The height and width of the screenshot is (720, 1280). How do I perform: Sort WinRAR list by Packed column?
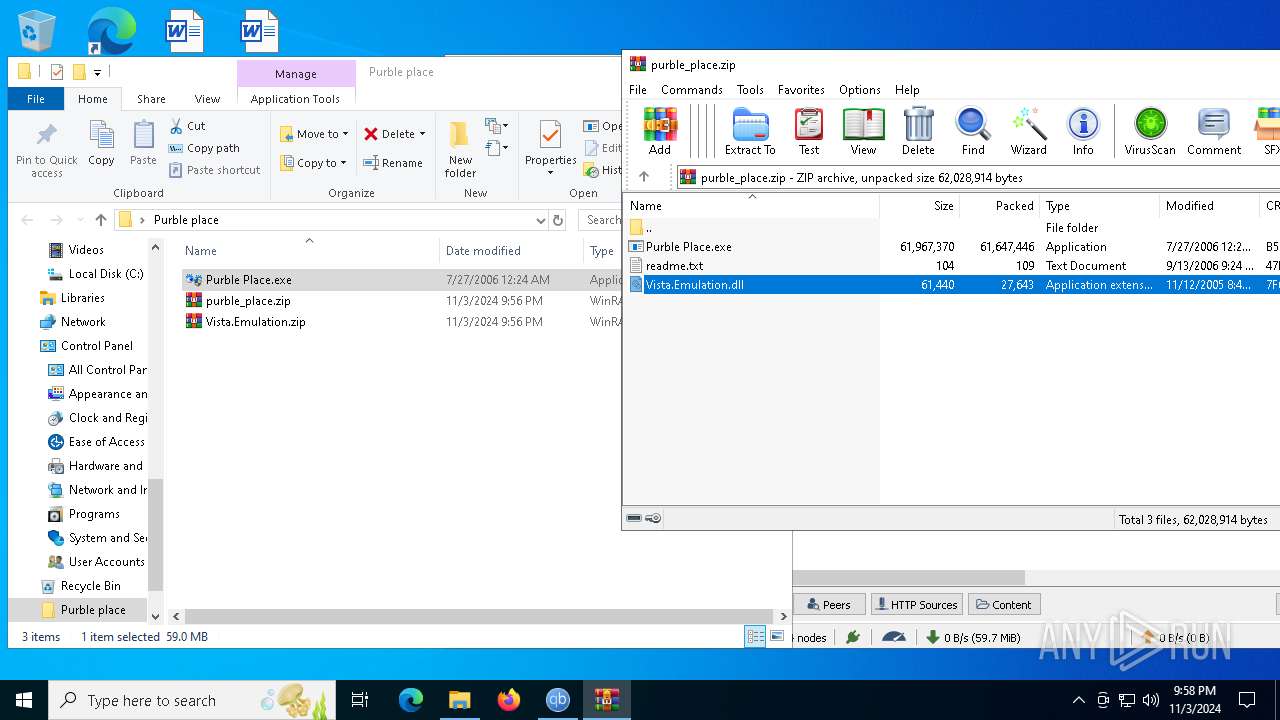click(x=1000, y=206)
